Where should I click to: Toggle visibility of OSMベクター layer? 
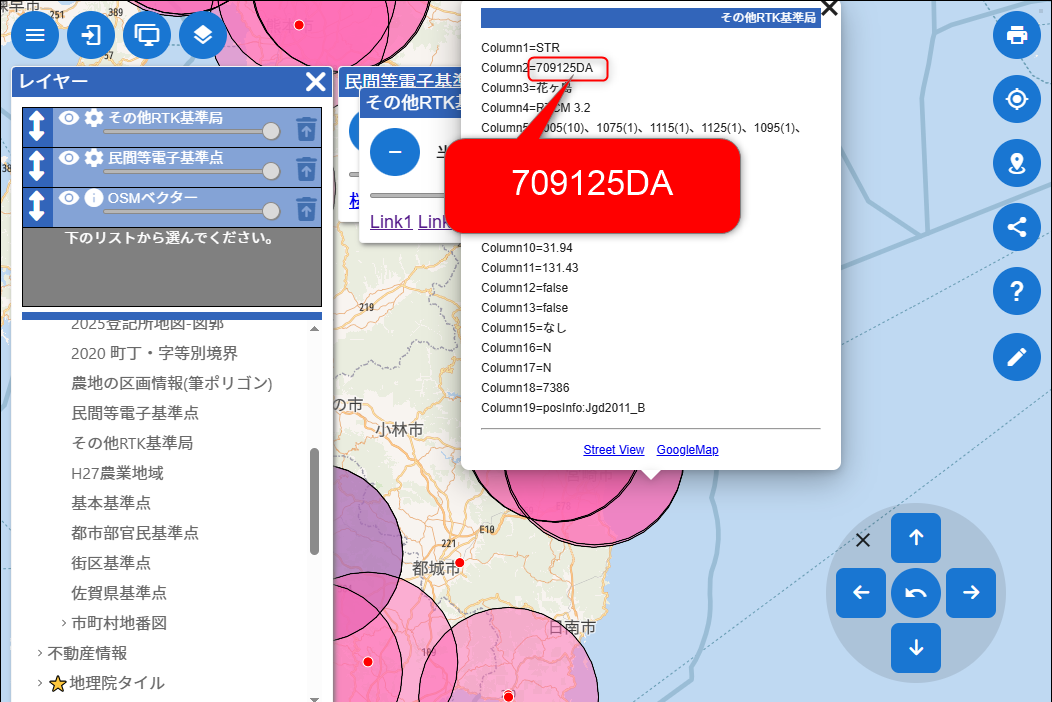69,198
